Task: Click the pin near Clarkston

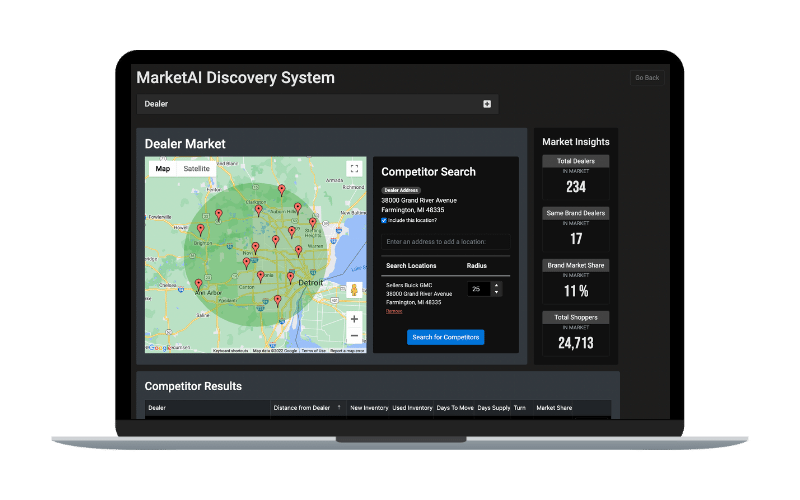Action: [x=259, y=210]
